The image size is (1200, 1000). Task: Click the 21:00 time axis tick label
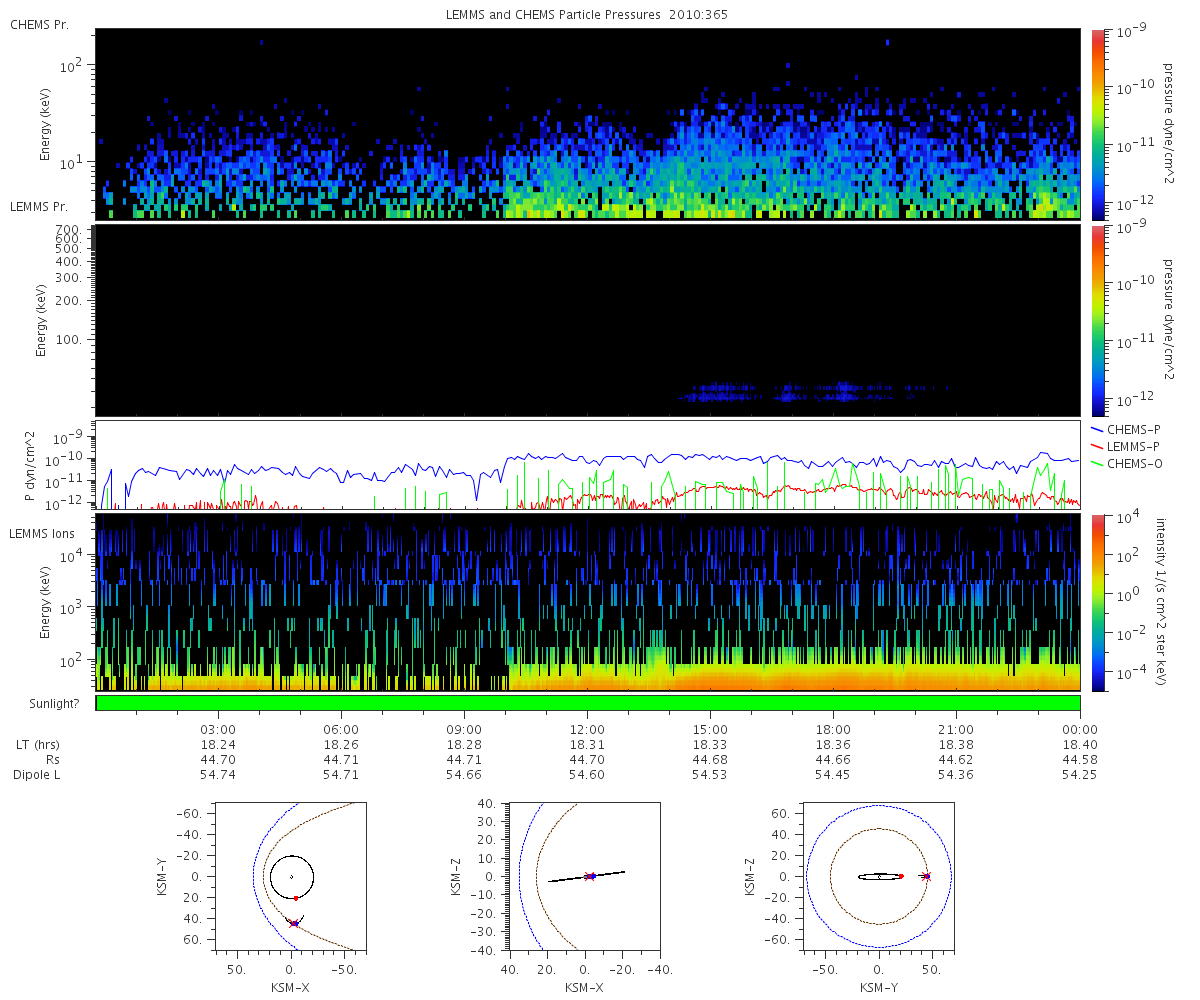956,729
